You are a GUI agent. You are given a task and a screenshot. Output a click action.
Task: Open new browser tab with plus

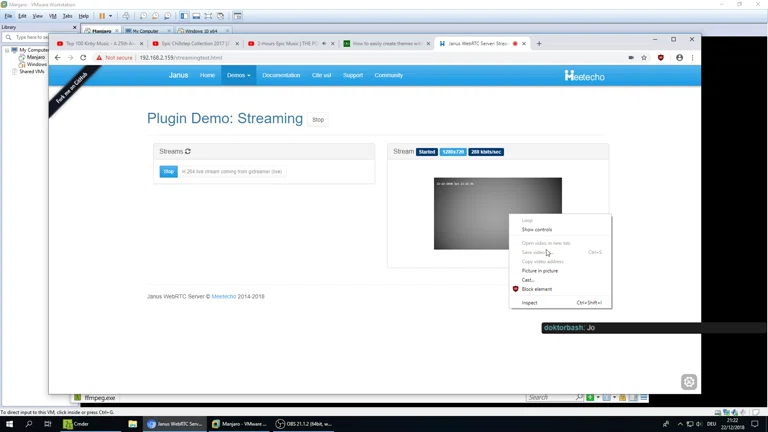coord(539,43)
